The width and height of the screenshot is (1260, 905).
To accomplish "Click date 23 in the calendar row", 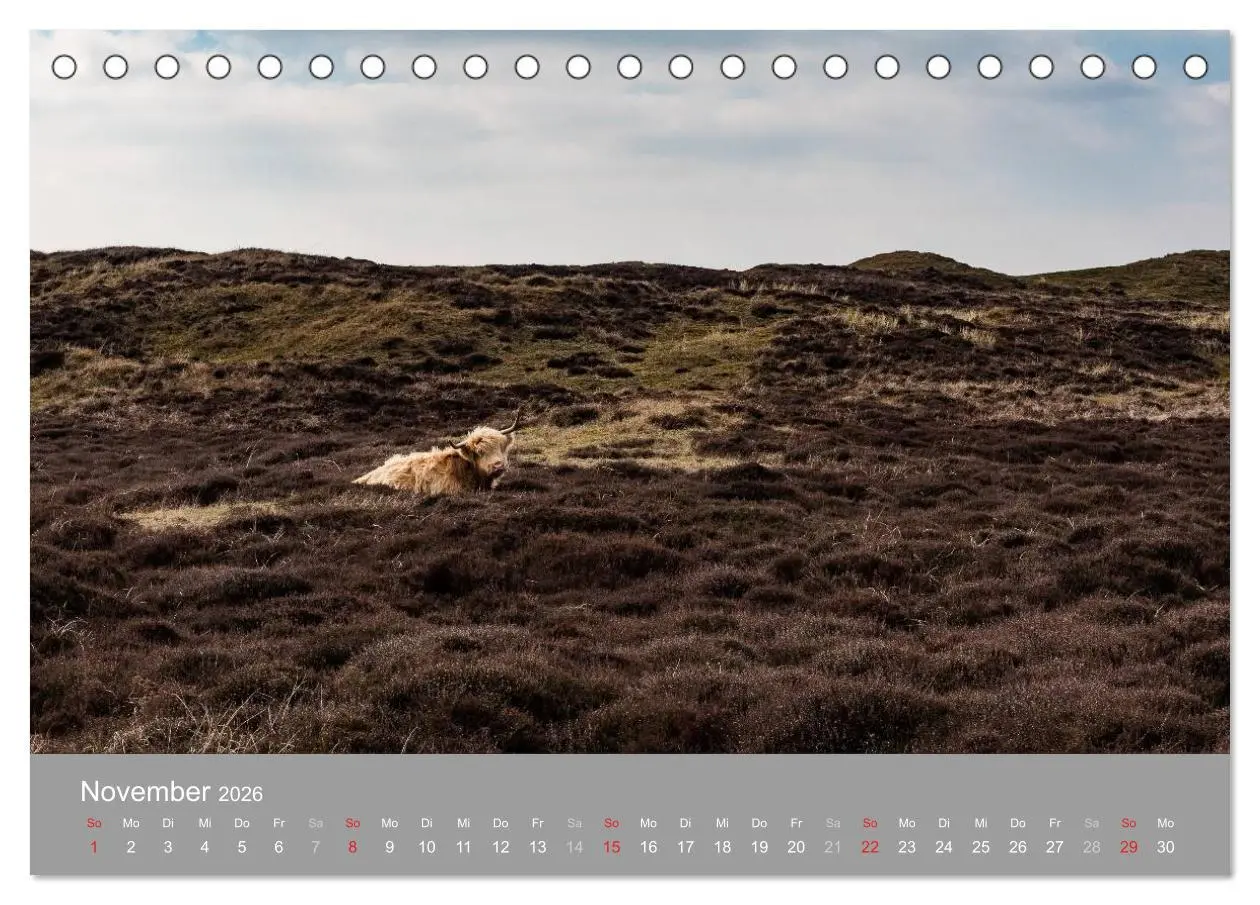I will (x=907, y=847).
